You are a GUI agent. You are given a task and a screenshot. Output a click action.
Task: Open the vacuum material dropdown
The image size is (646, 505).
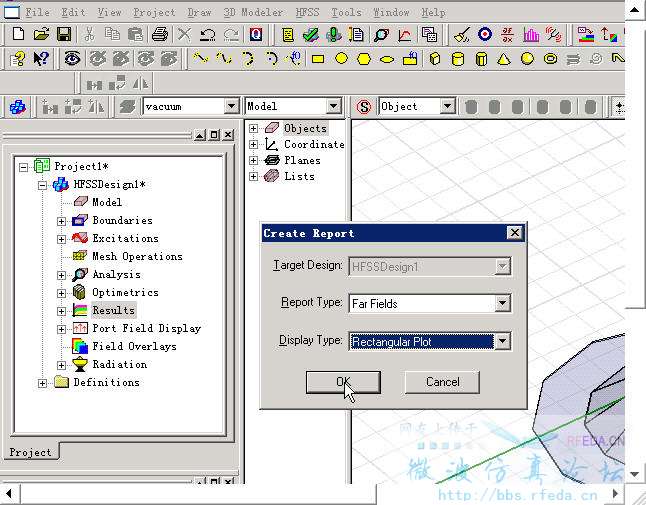tap(232, 106)
